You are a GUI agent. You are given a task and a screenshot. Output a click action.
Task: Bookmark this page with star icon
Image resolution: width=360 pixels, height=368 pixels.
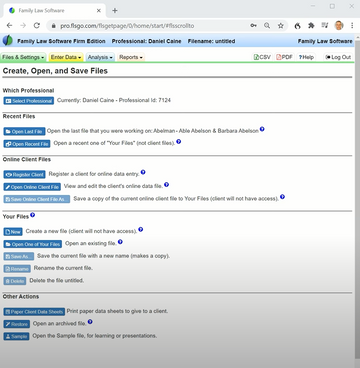(x=281, y=26)
